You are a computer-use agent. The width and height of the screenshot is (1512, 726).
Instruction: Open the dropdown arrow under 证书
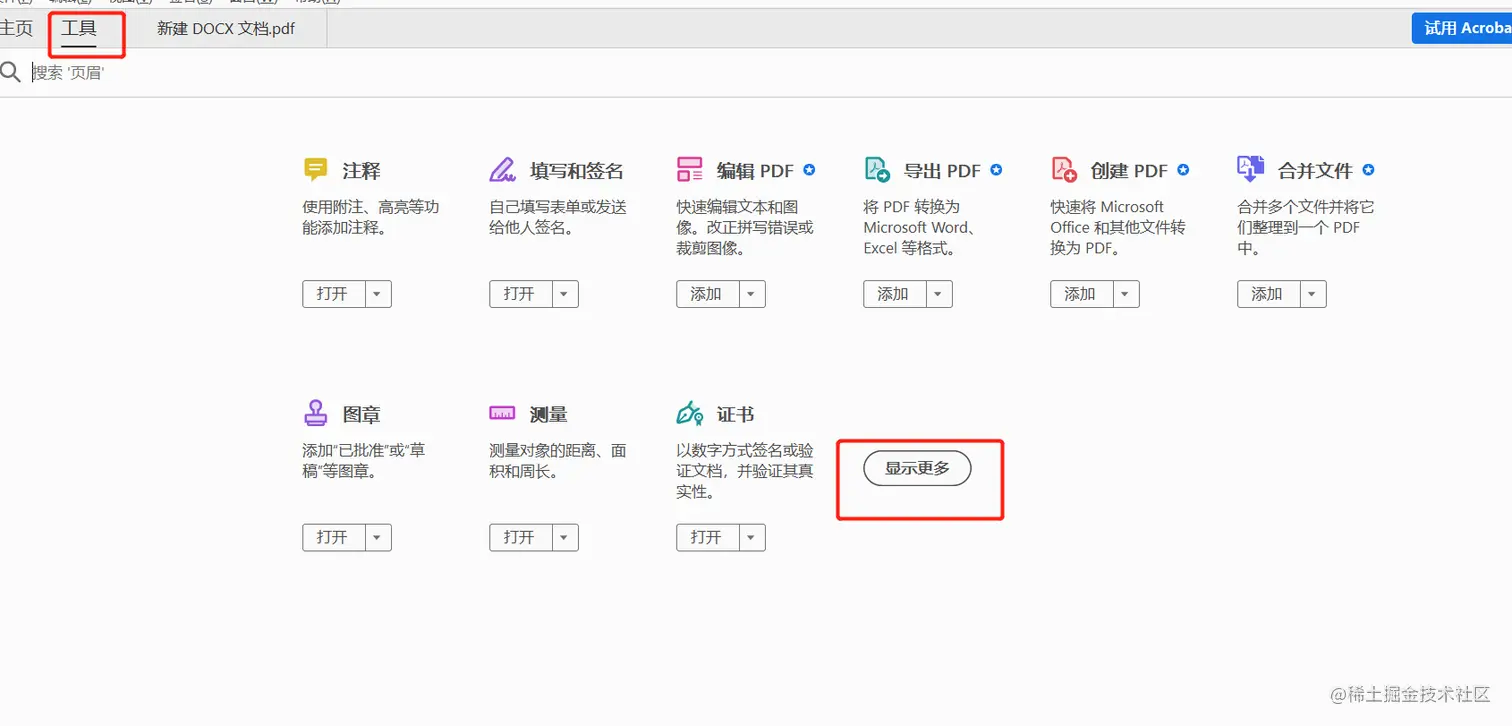point(751,537)
